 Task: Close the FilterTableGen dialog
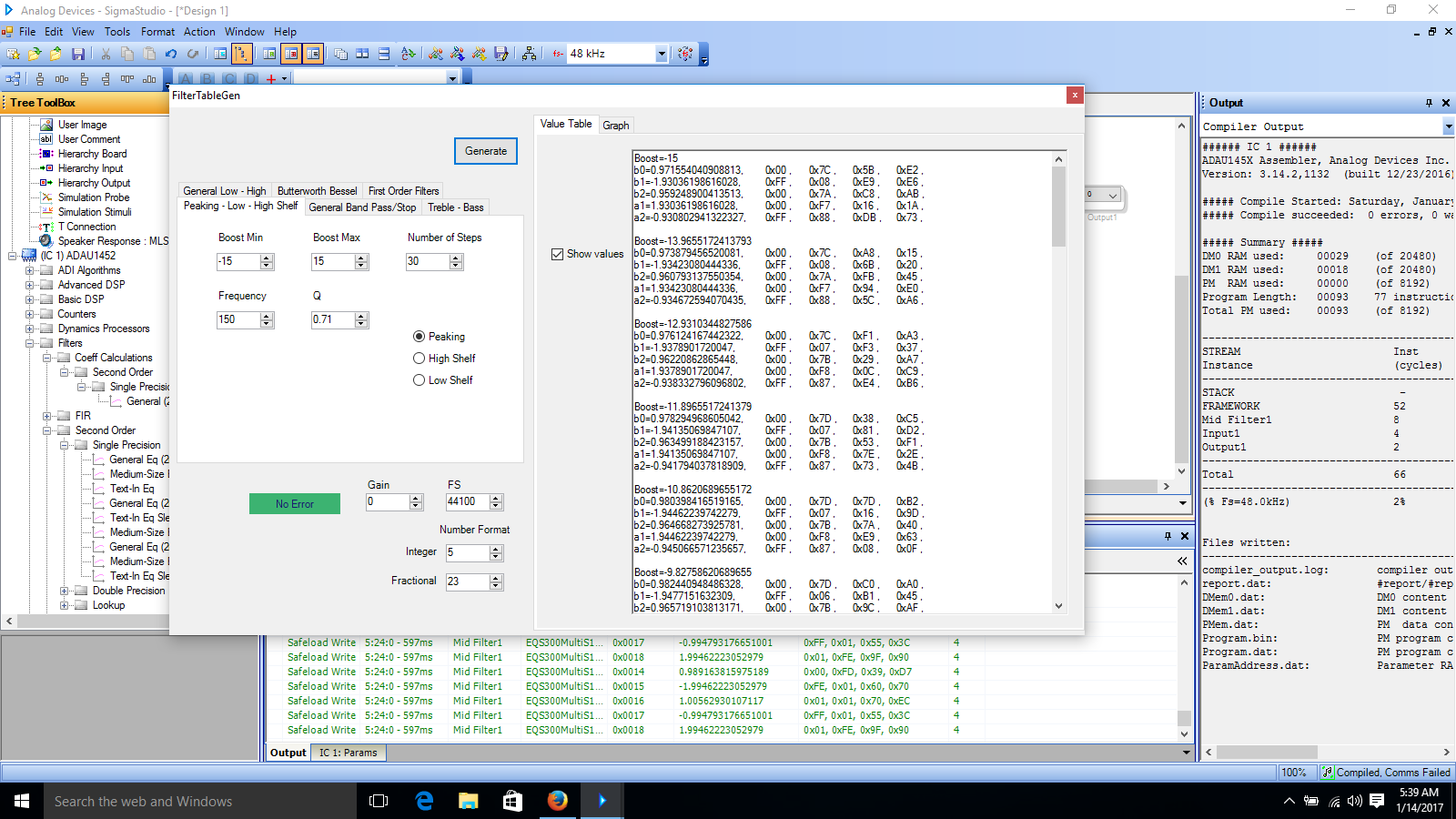click(1075, 95)
